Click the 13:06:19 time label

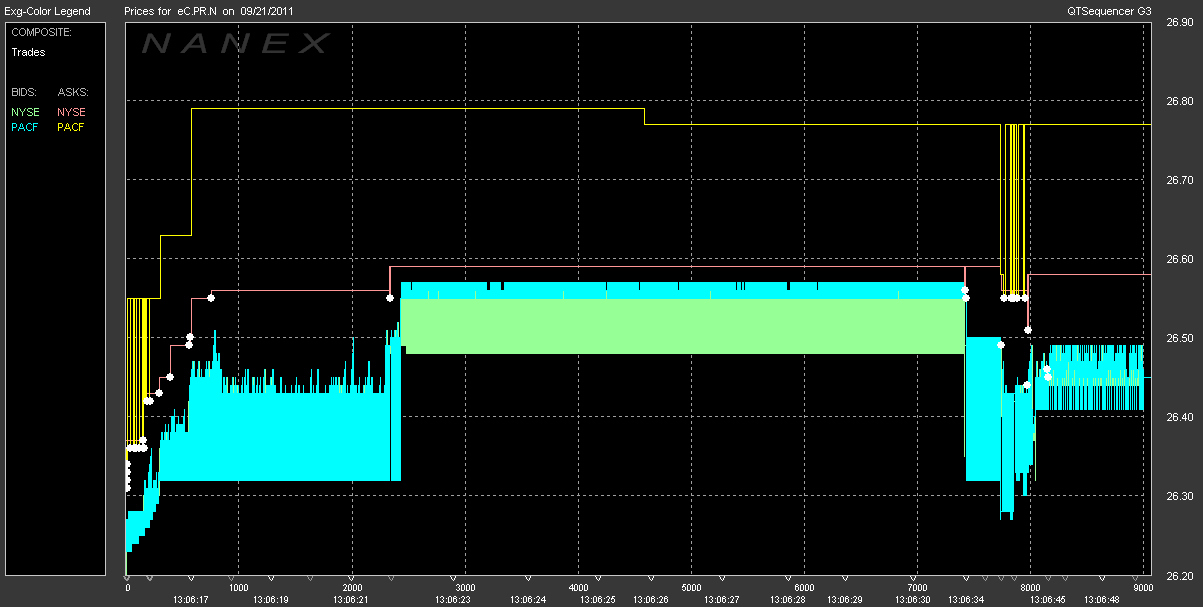269,599
